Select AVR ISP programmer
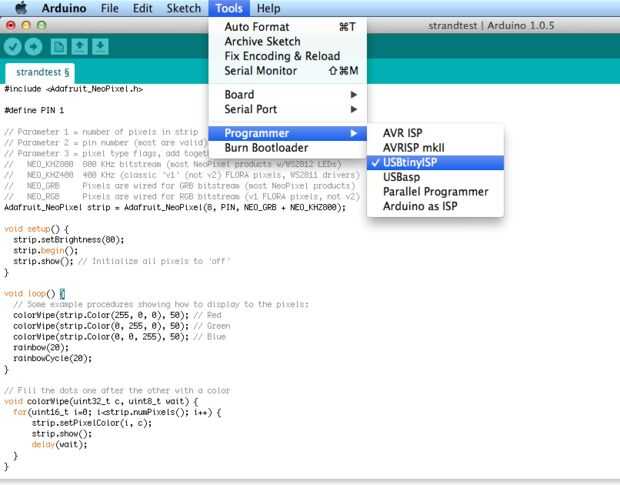The width and height of the screenshot is (620, 485). click(435, 133)
